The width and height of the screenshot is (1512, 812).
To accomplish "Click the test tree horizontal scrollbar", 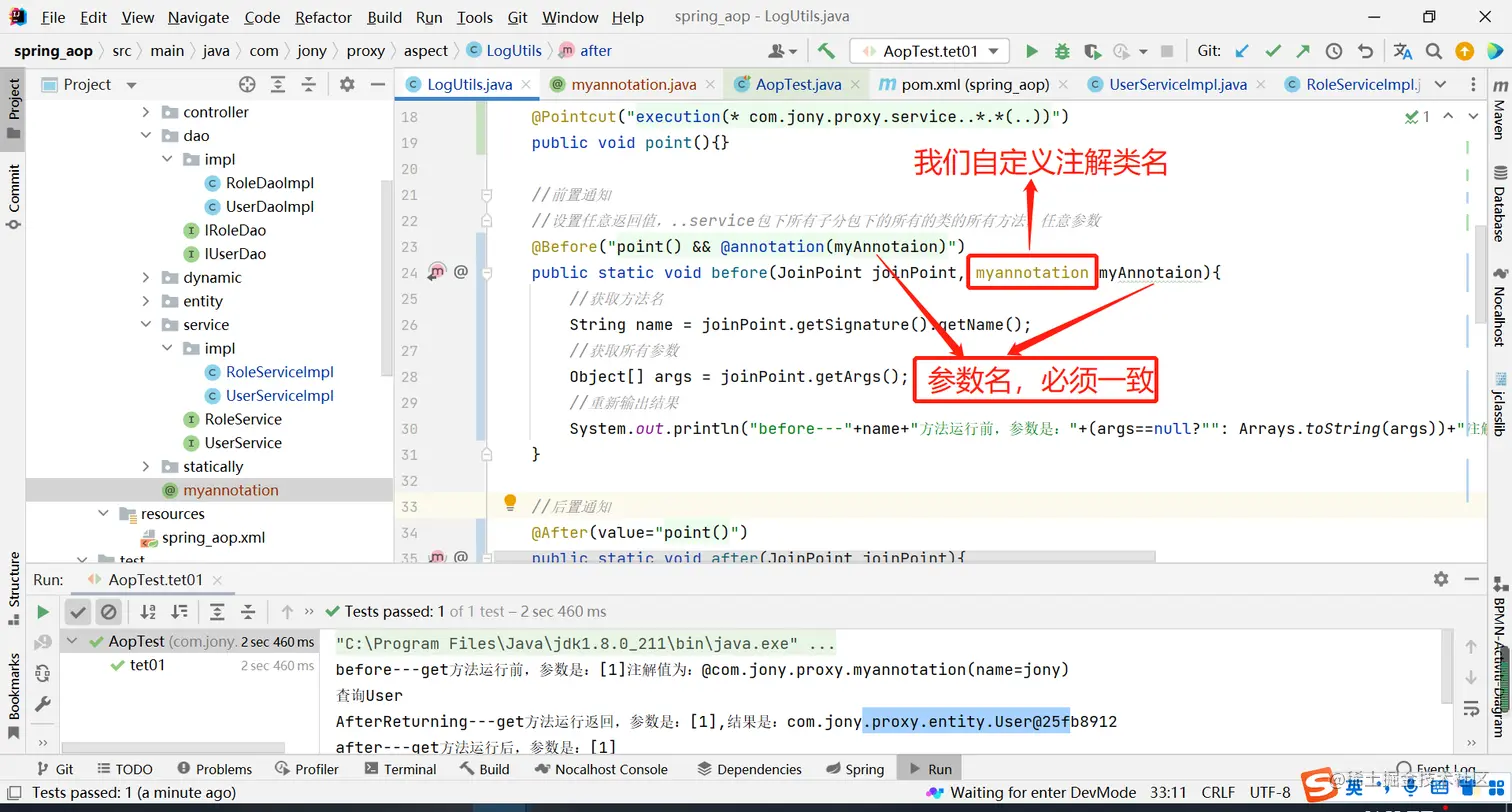I will click(174, 748).
